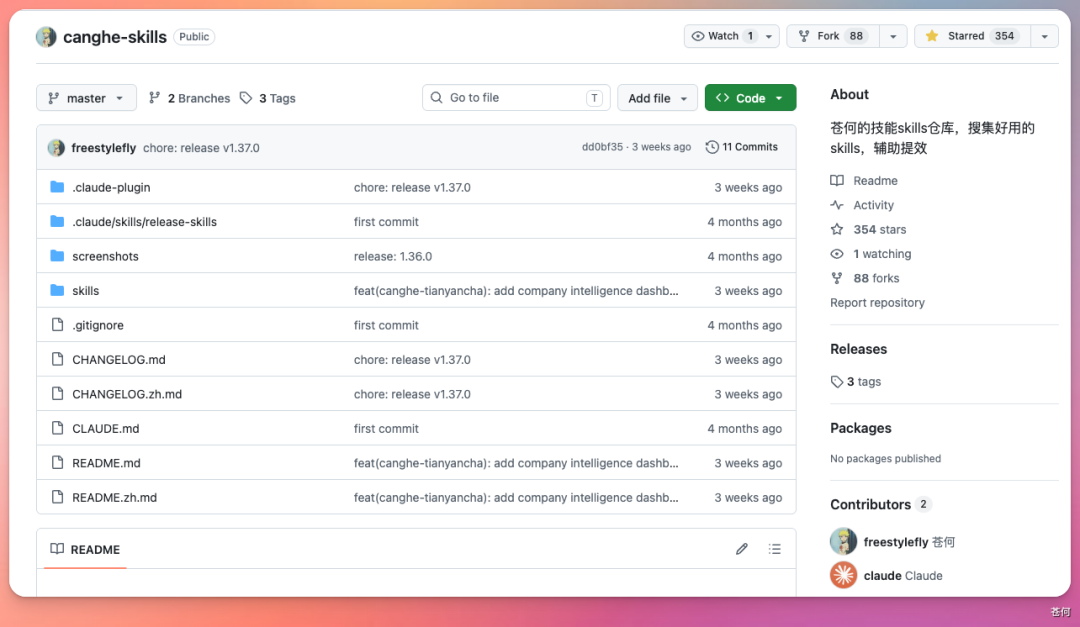Click the tag icon beside 3 tags
Viewport: 1080px width, 627px height.
tap(837, 382)
